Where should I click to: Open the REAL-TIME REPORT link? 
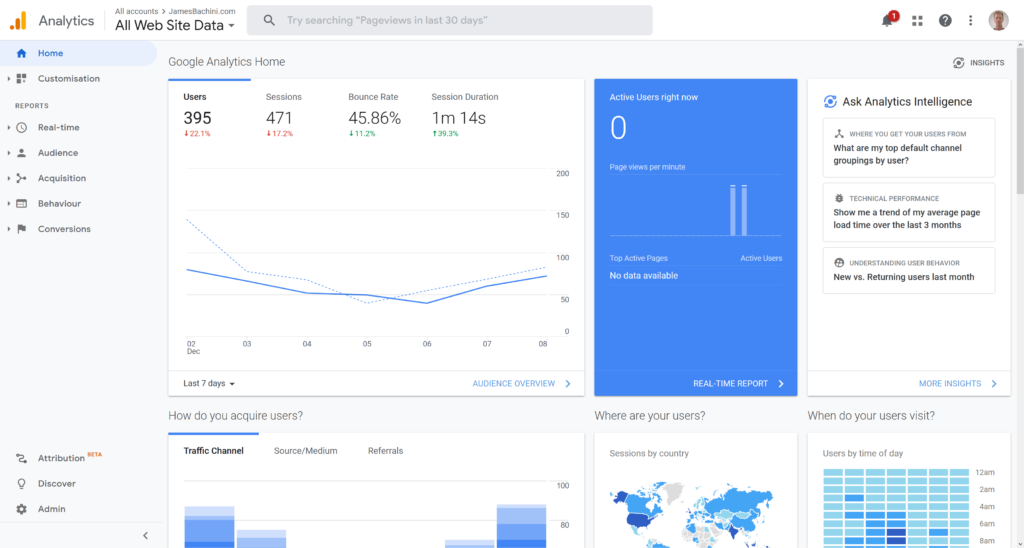point(739,383)
